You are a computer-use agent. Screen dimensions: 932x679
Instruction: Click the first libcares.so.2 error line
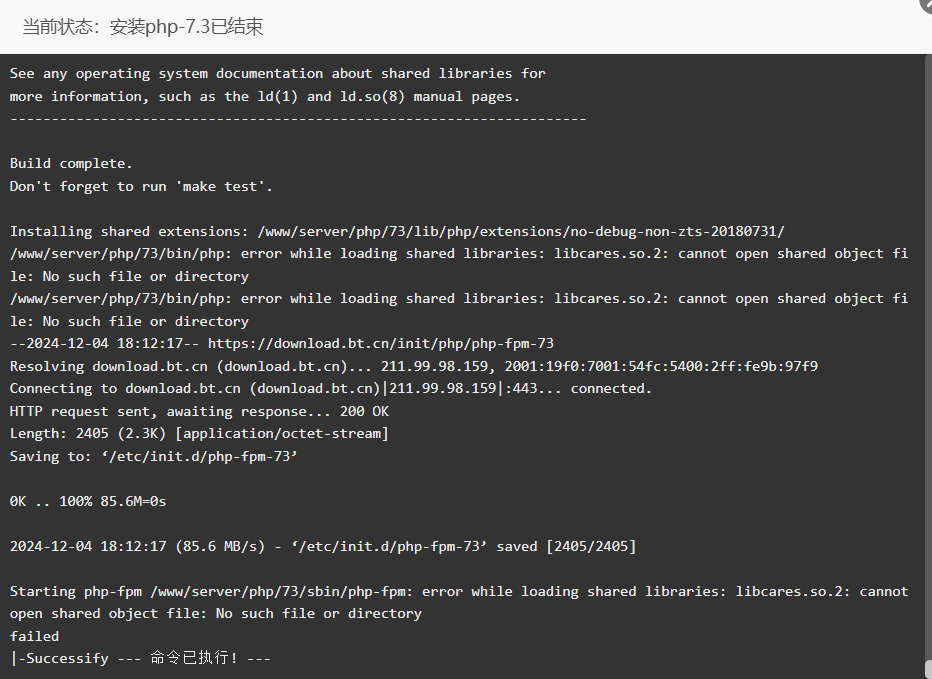pyautogui.click(x=459, y=265)
